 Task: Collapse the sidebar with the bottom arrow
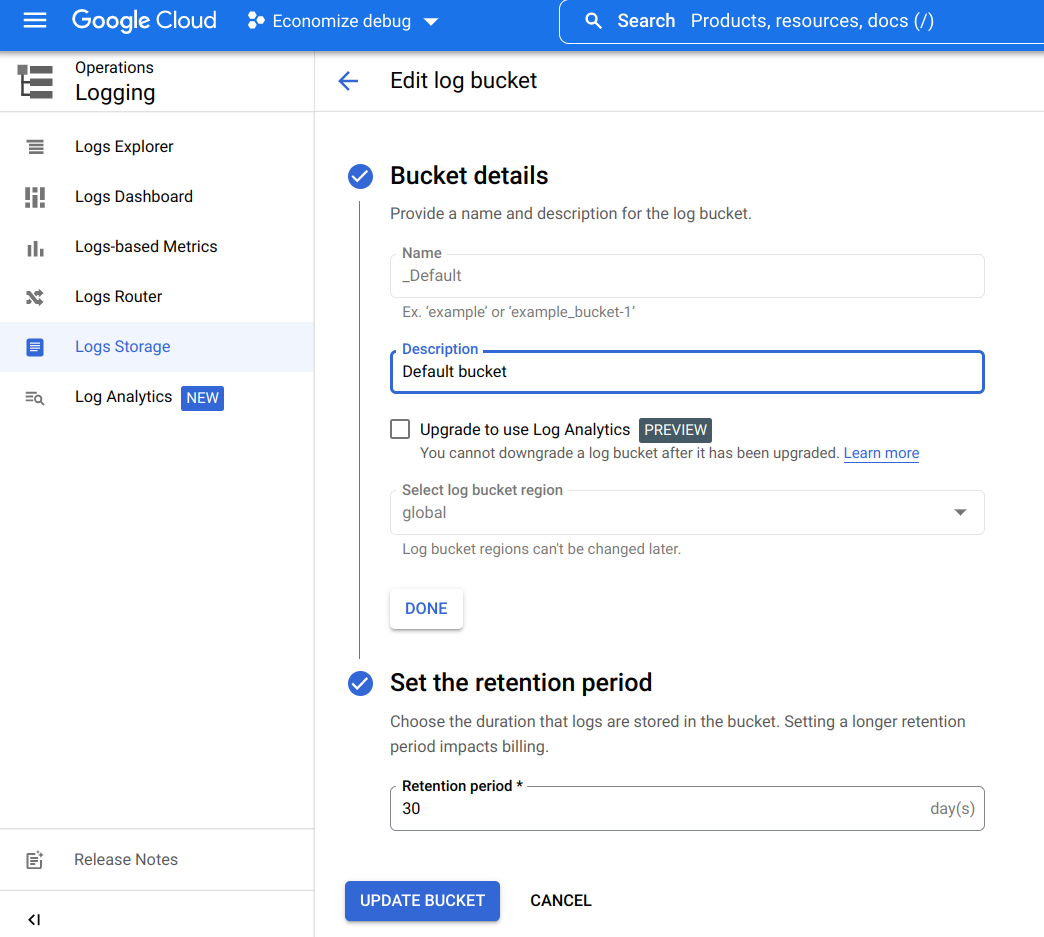[34, 919]
